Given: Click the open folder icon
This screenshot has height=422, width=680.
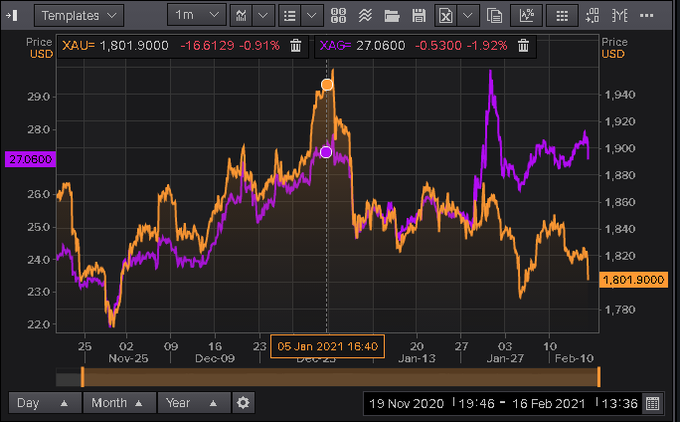Looking at the screenshot, I should [x=392, y=16].
